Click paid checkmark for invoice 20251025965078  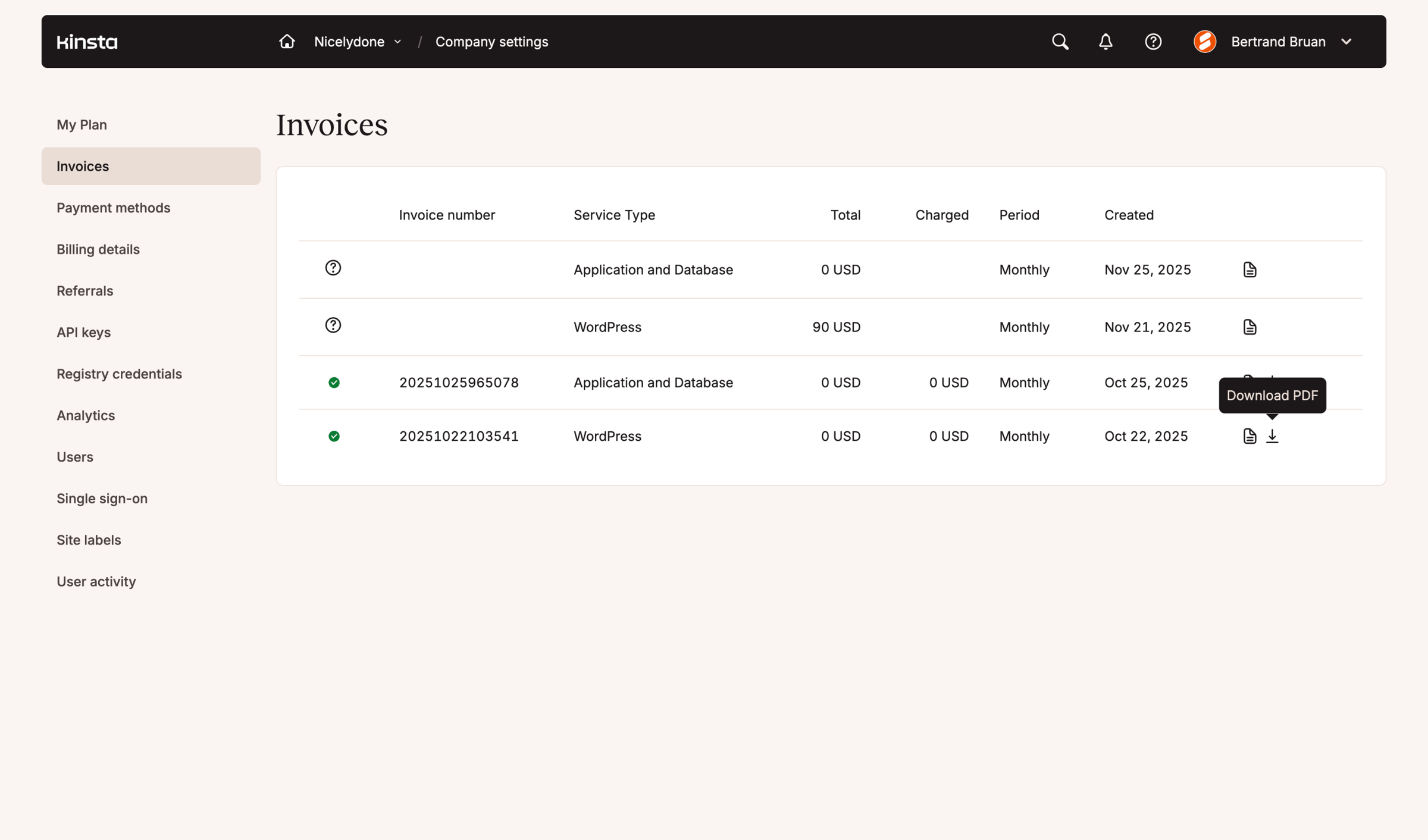pyautogui.click(x=334, y=383)
